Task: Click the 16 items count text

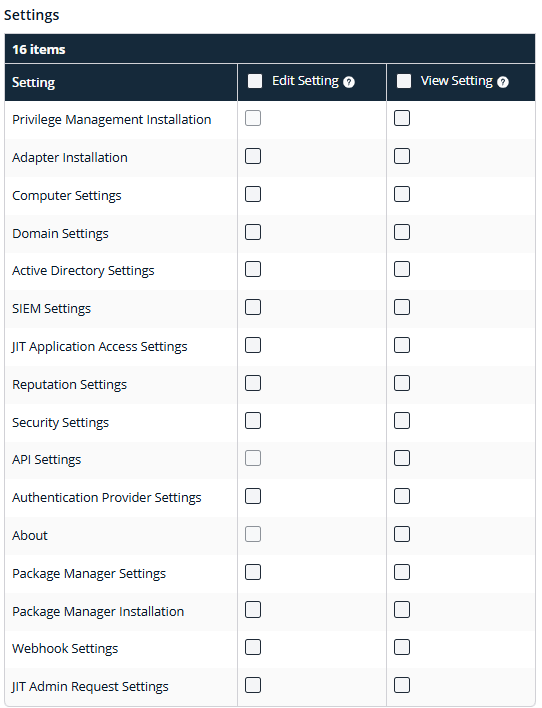Action: [x=39, y=49]
